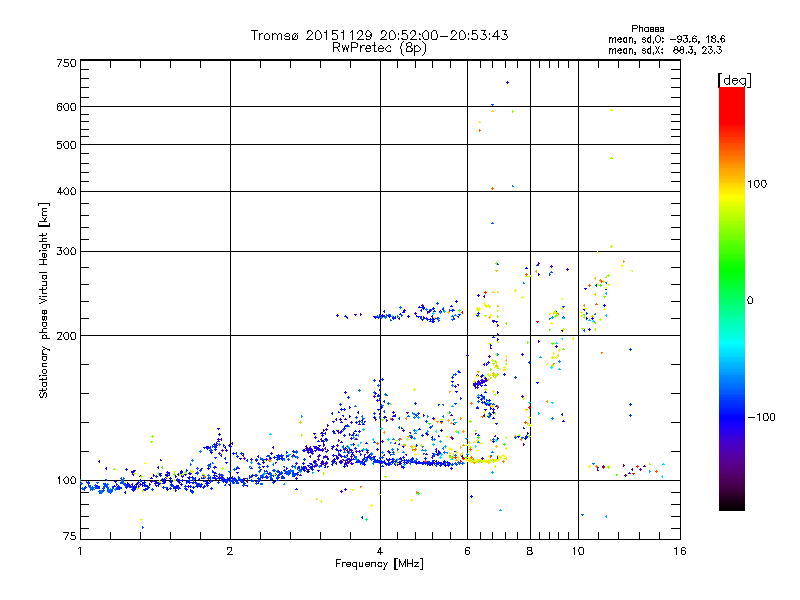Click the y-axis tick label 100 km
The width and height of the screenshot is (800, 600).
[x=67, y=480]
